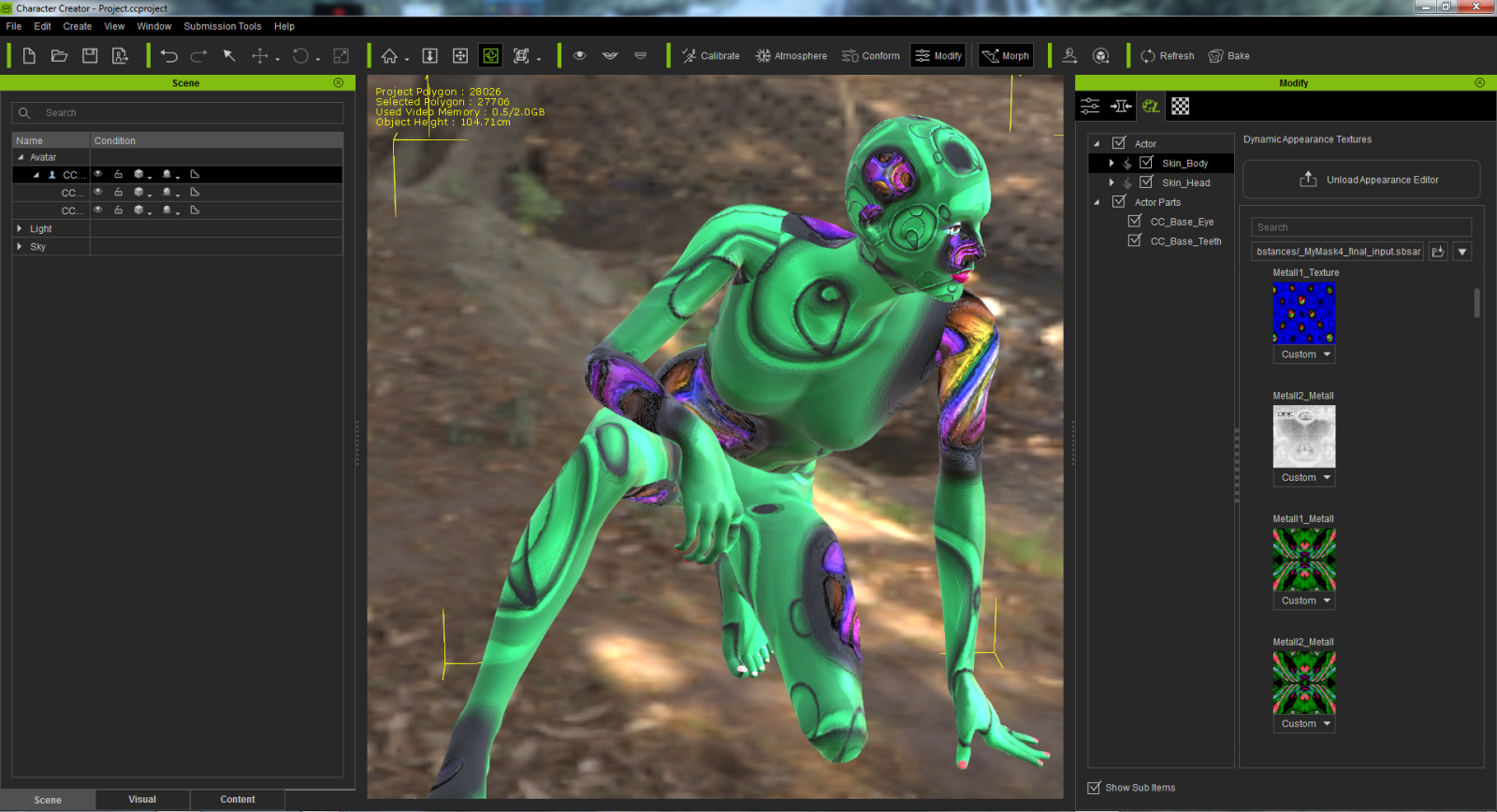Open the adjust morph tab icon in Modify

coord(1121,107)
